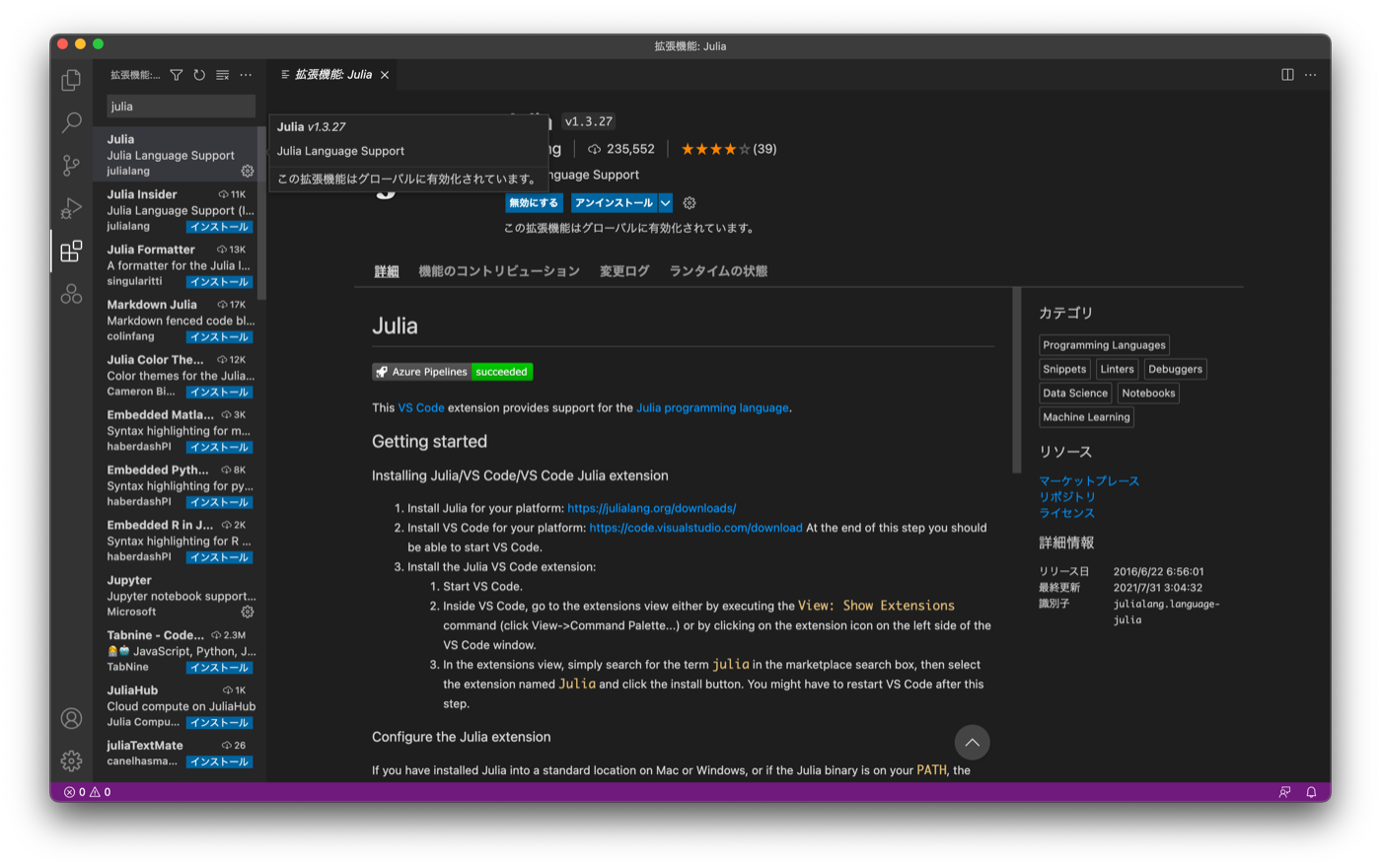This screenshot has width=1381, height=868.
Task: Install Julia Color Themes extension
Action: coord(220,393)
